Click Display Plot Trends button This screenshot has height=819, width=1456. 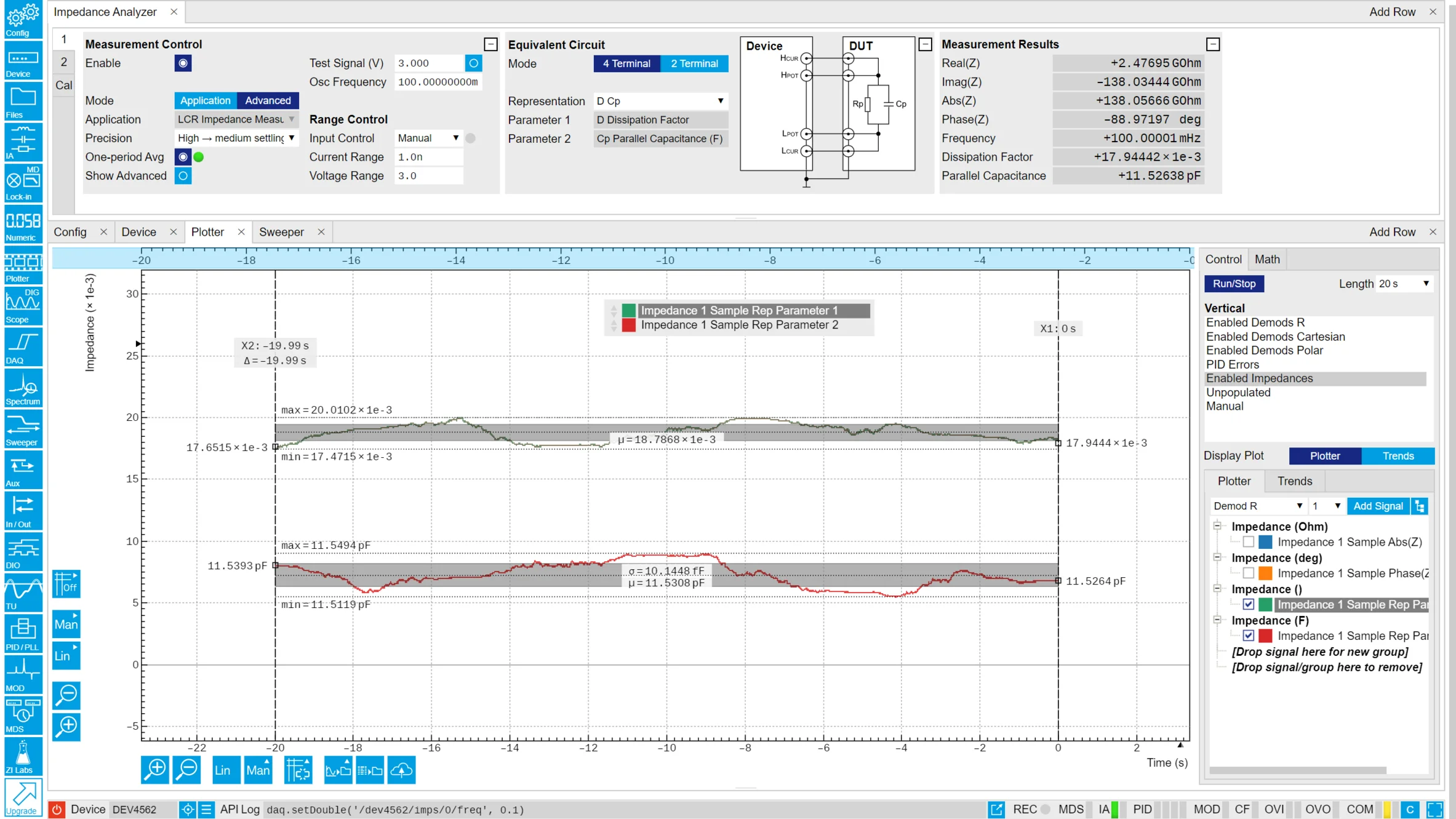point(1398,456)
